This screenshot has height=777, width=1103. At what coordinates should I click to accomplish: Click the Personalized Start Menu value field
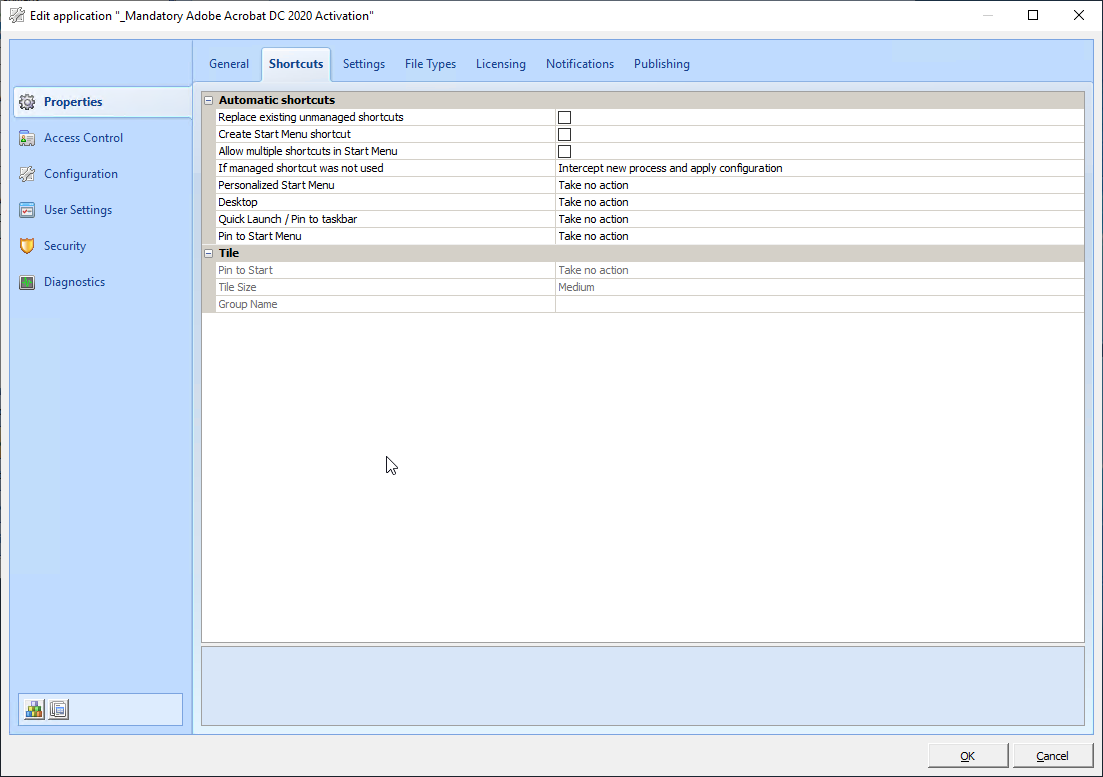(818, 185)
